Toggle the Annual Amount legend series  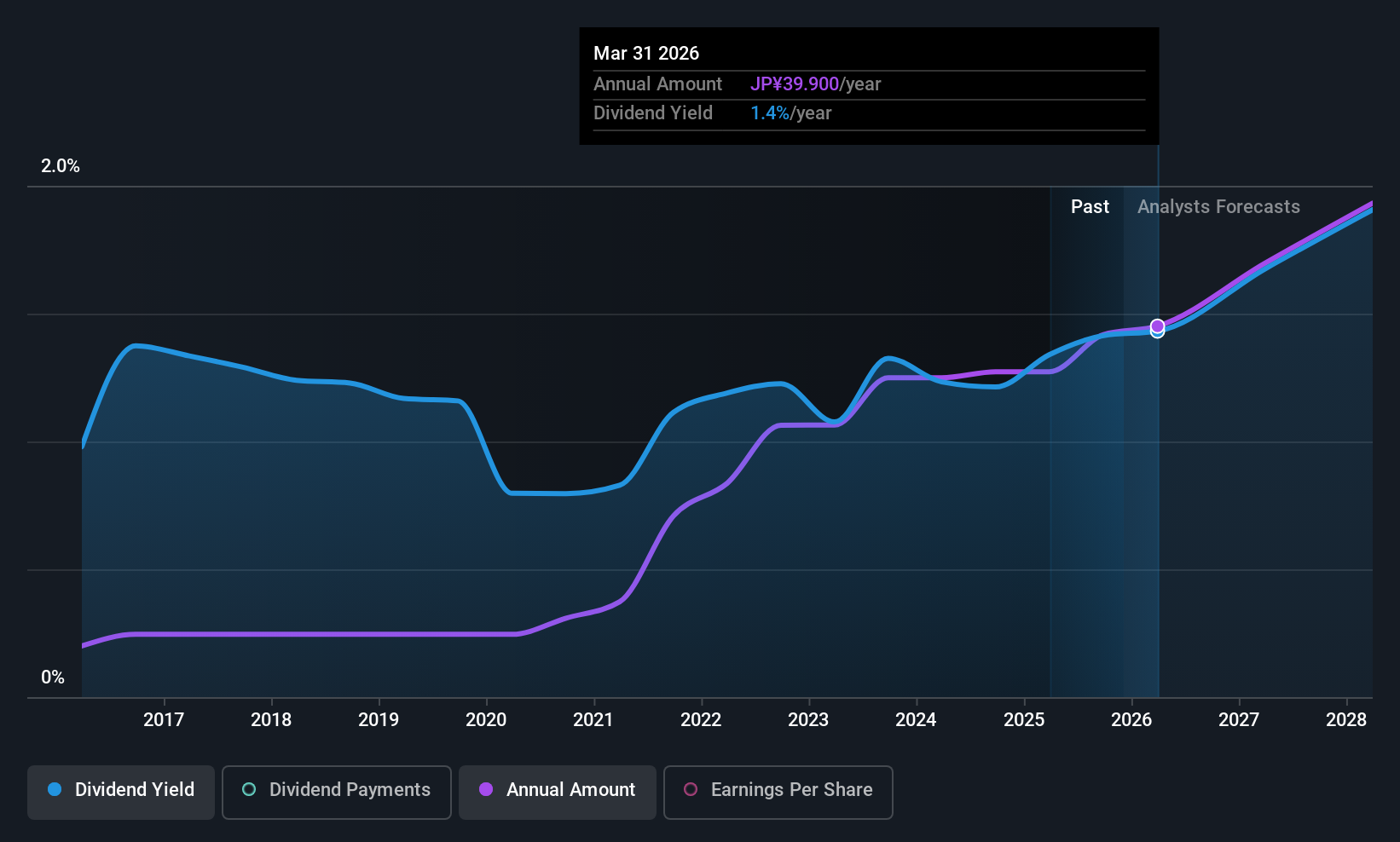click(558, 792)
